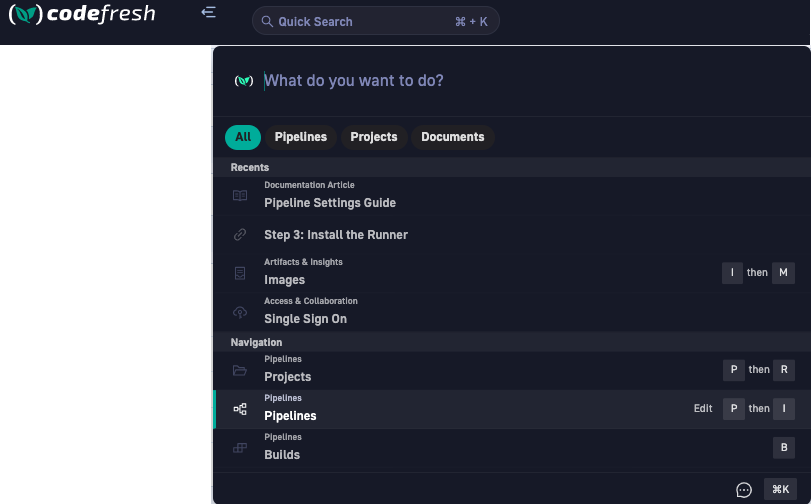Click the book icon beside Pipeline Settings Guide

click(240, 196)
